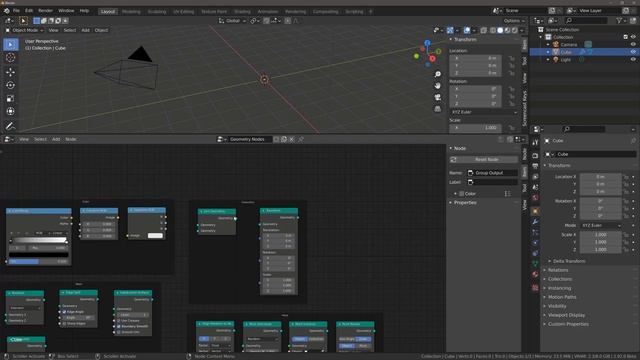Select the Transform tool
Image resolution: width=640 pixels, height=360 pixels.
[11, 111]
